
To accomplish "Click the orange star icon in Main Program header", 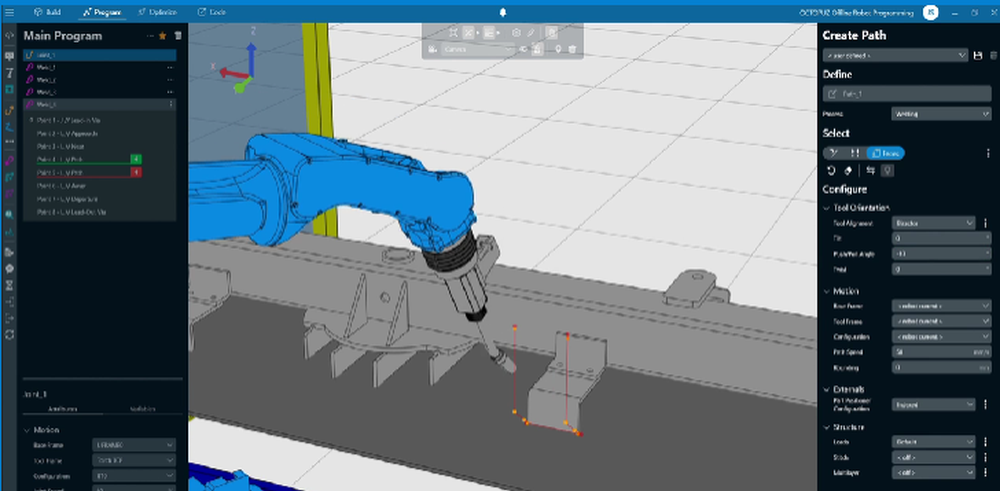I will tap(163, 36).
